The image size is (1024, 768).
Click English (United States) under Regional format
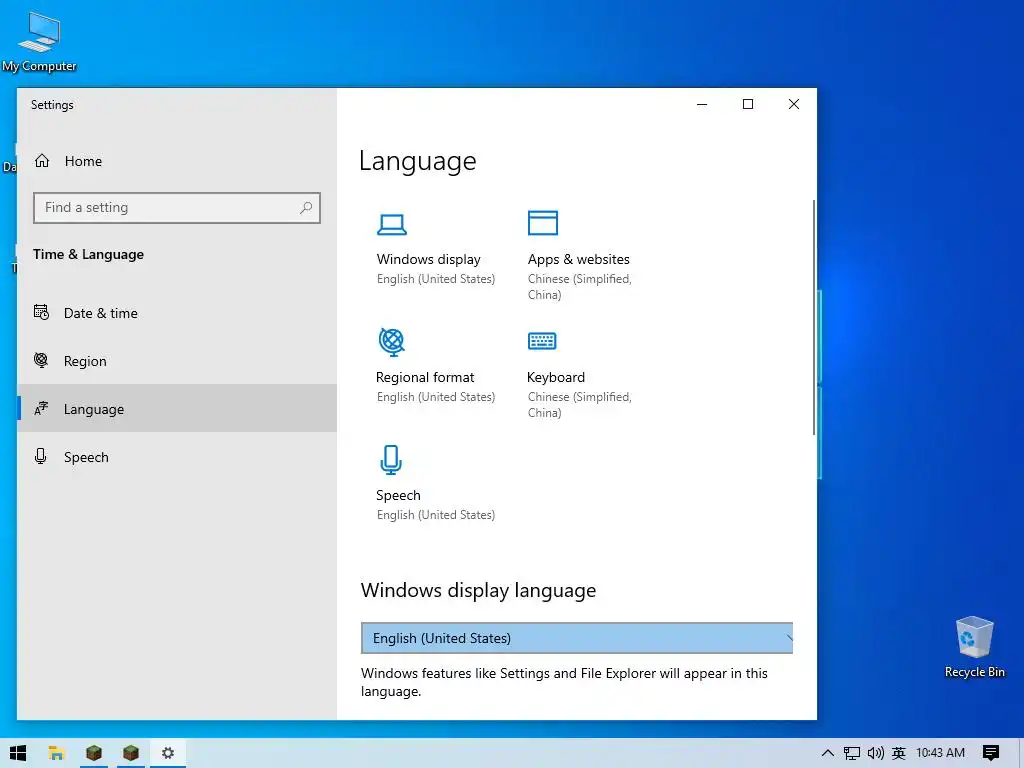click(436, 397)
